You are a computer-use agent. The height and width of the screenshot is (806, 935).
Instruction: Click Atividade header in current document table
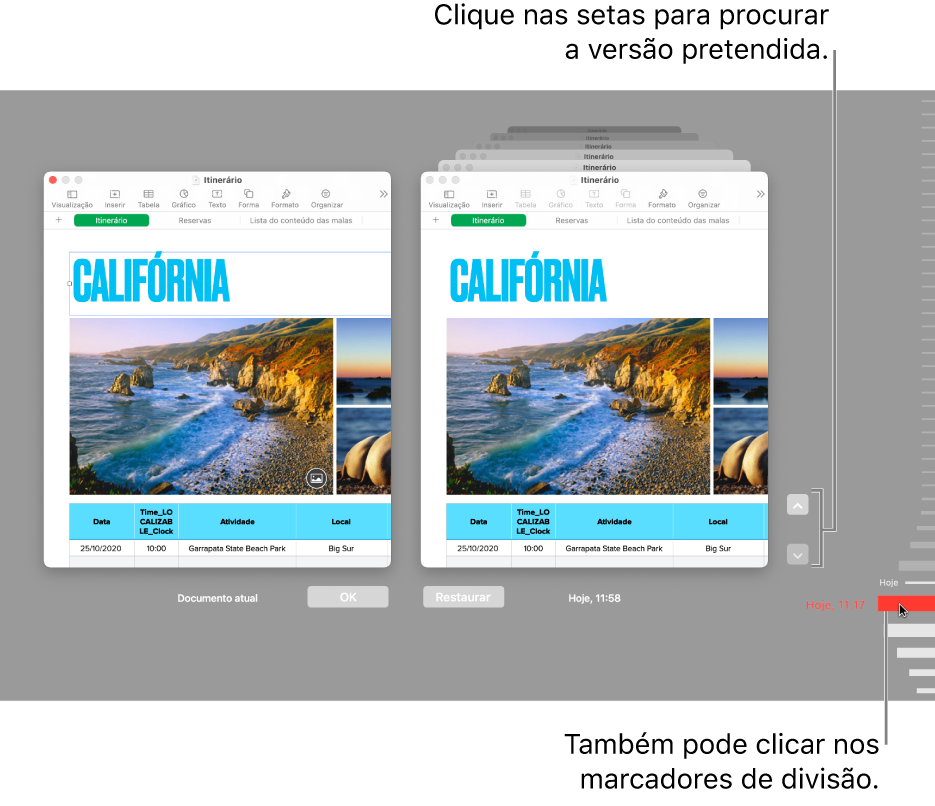[237, 522]
